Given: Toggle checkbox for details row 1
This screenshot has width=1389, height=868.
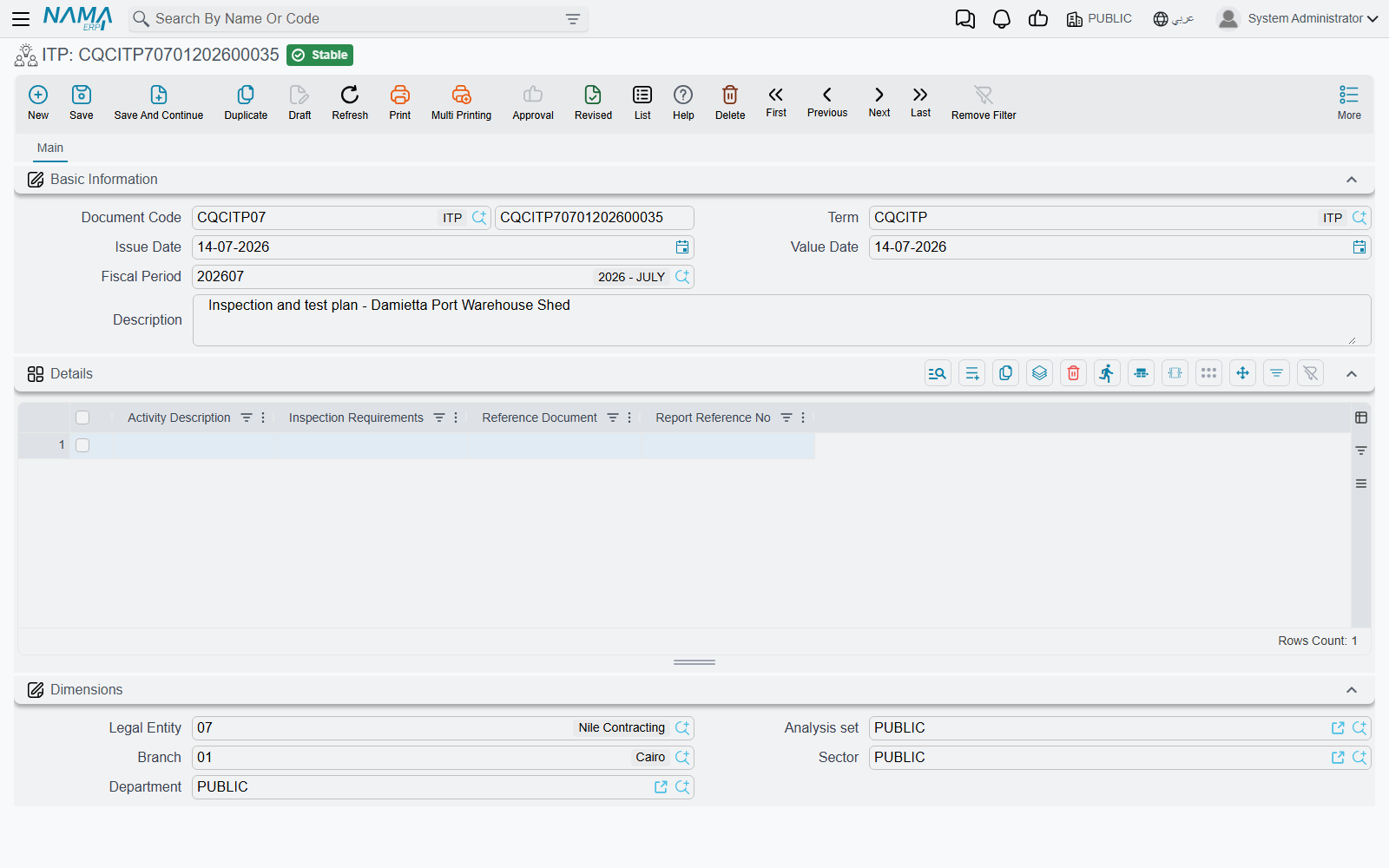Looking at the screenshot, I should 82,445.
